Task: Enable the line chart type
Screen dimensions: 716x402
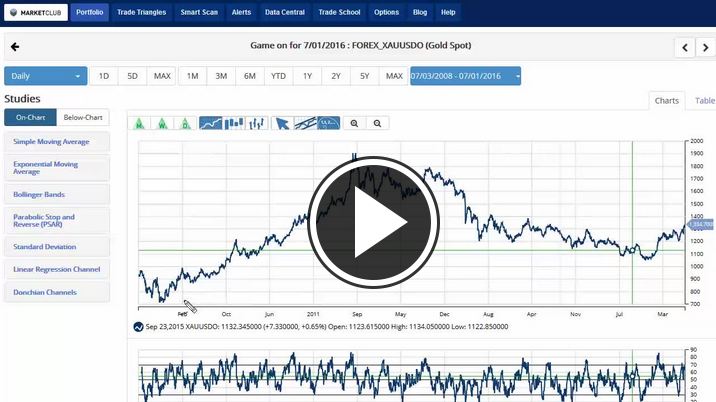Action: pyautogui.click(x=210, y=123)
